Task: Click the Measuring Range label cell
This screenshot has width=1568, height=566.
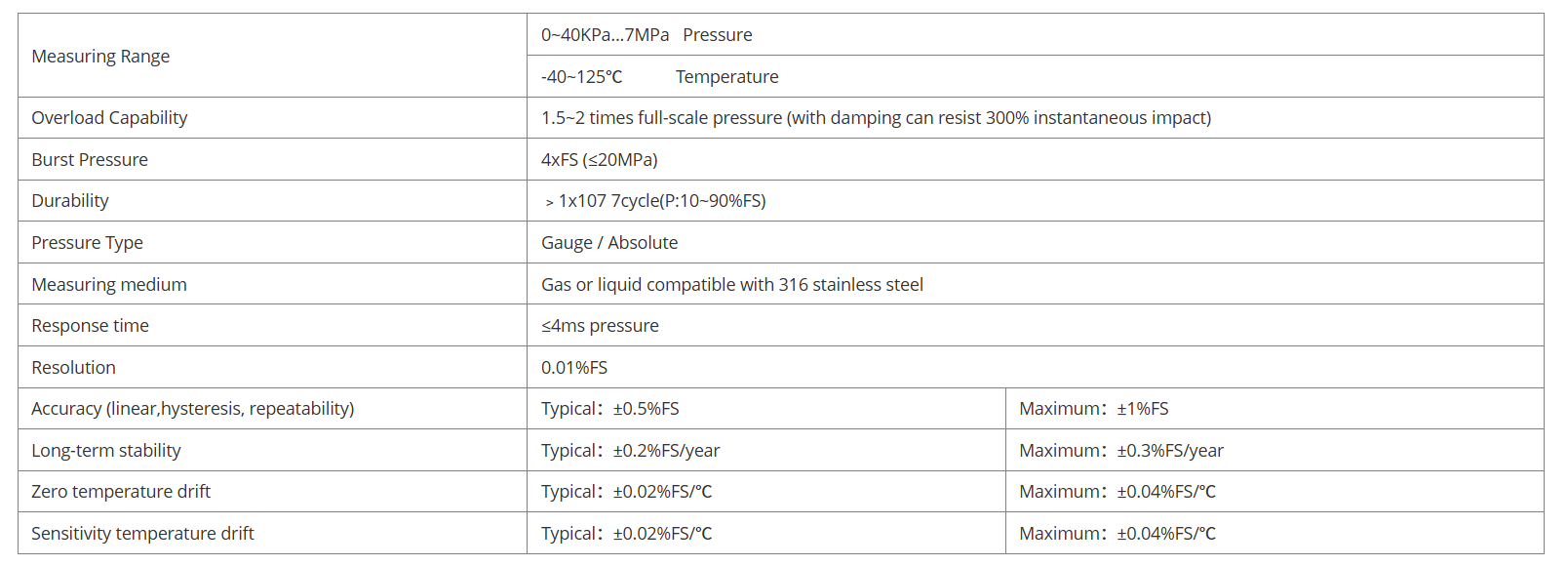Action: pos(272,56)
